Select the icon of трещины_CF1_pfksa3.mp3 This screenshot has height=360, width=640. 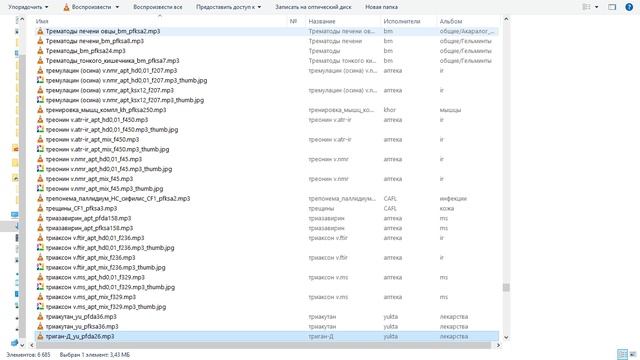coord(40,208)
